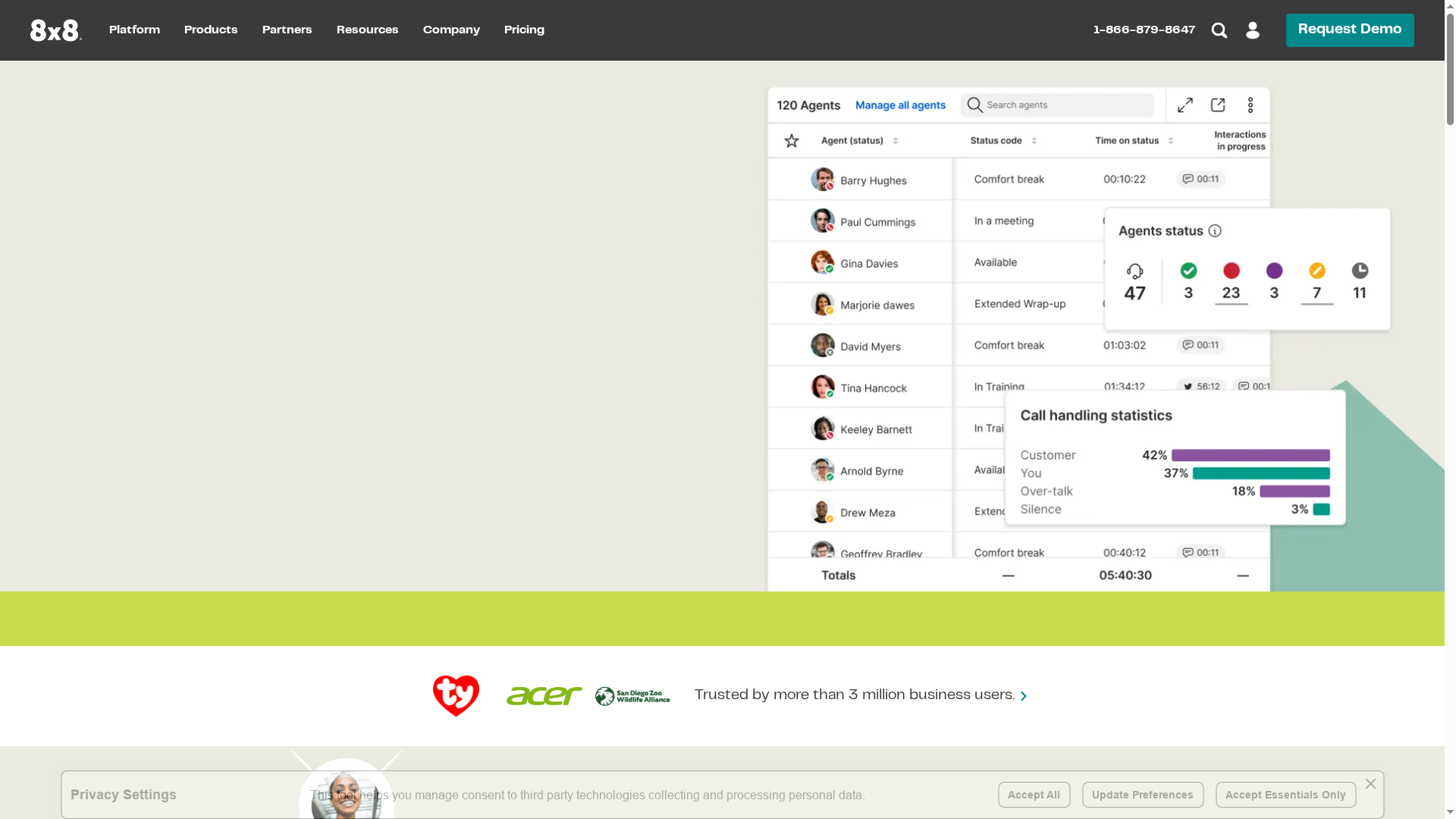The height and width of the screenshot is (819, 1456).
Task: Click Update Preferences button
Action: [x=1142, y=795]
